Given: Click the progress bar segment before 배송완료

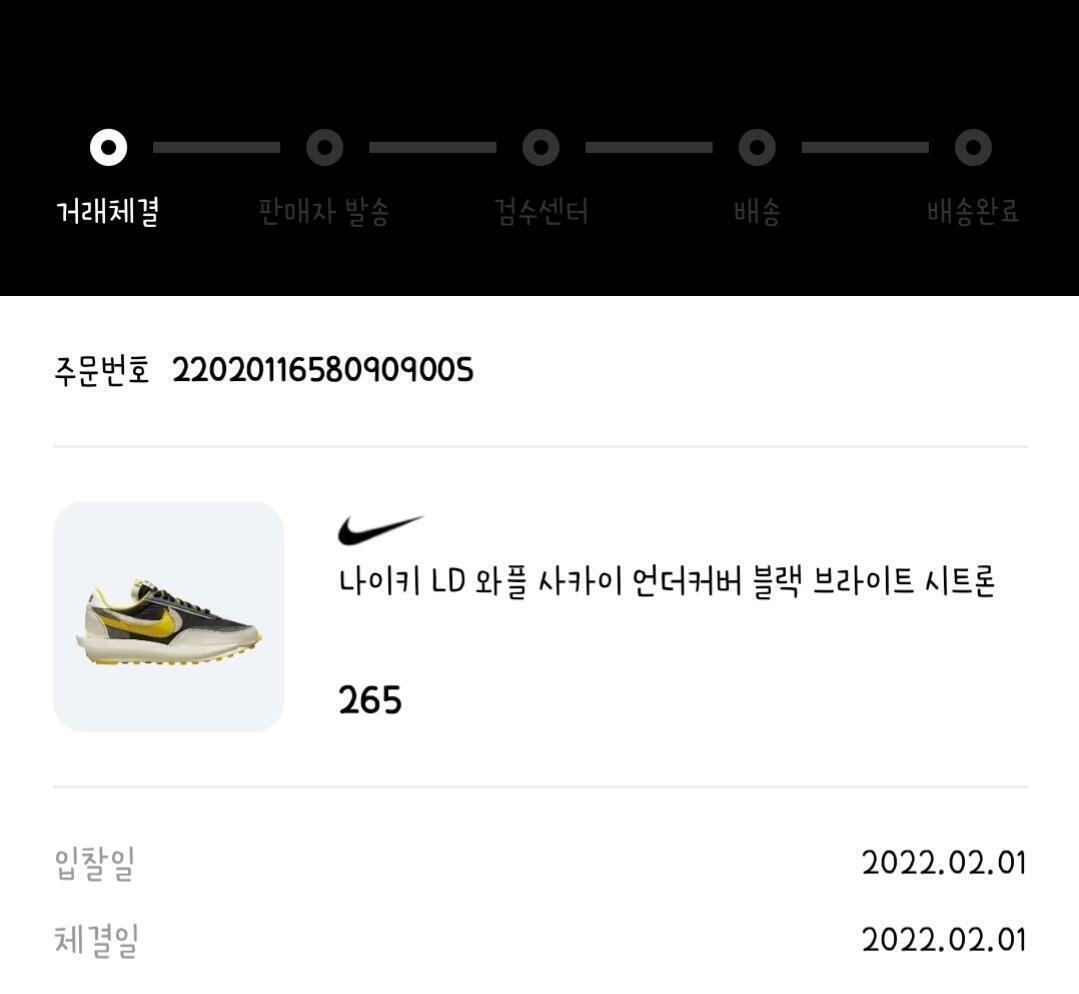Looking at the screenshot, I should pyautogui.click(x=865, y=147).
